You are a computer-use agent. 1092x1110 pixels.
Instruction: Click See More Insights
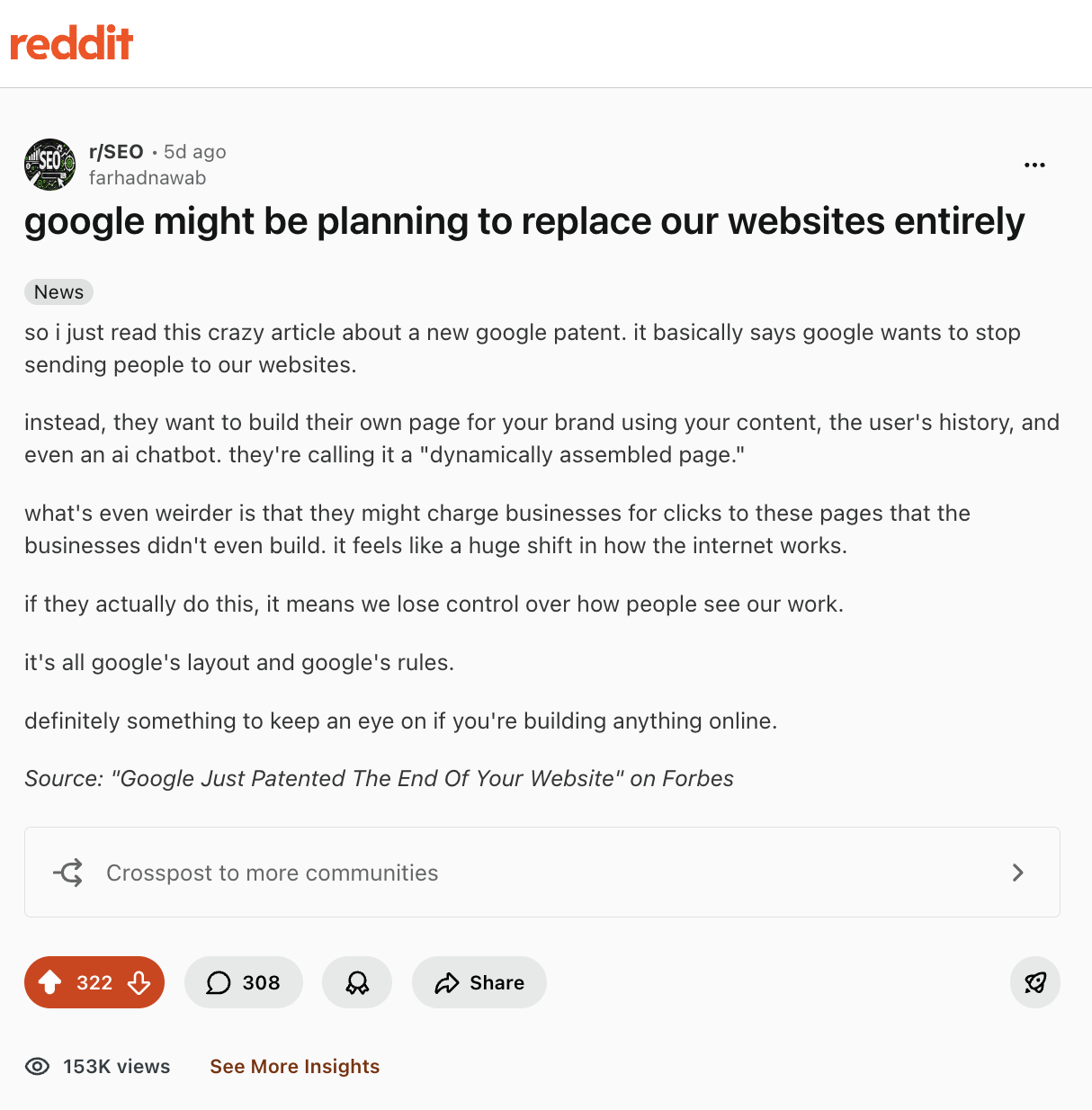point(294,1066)
